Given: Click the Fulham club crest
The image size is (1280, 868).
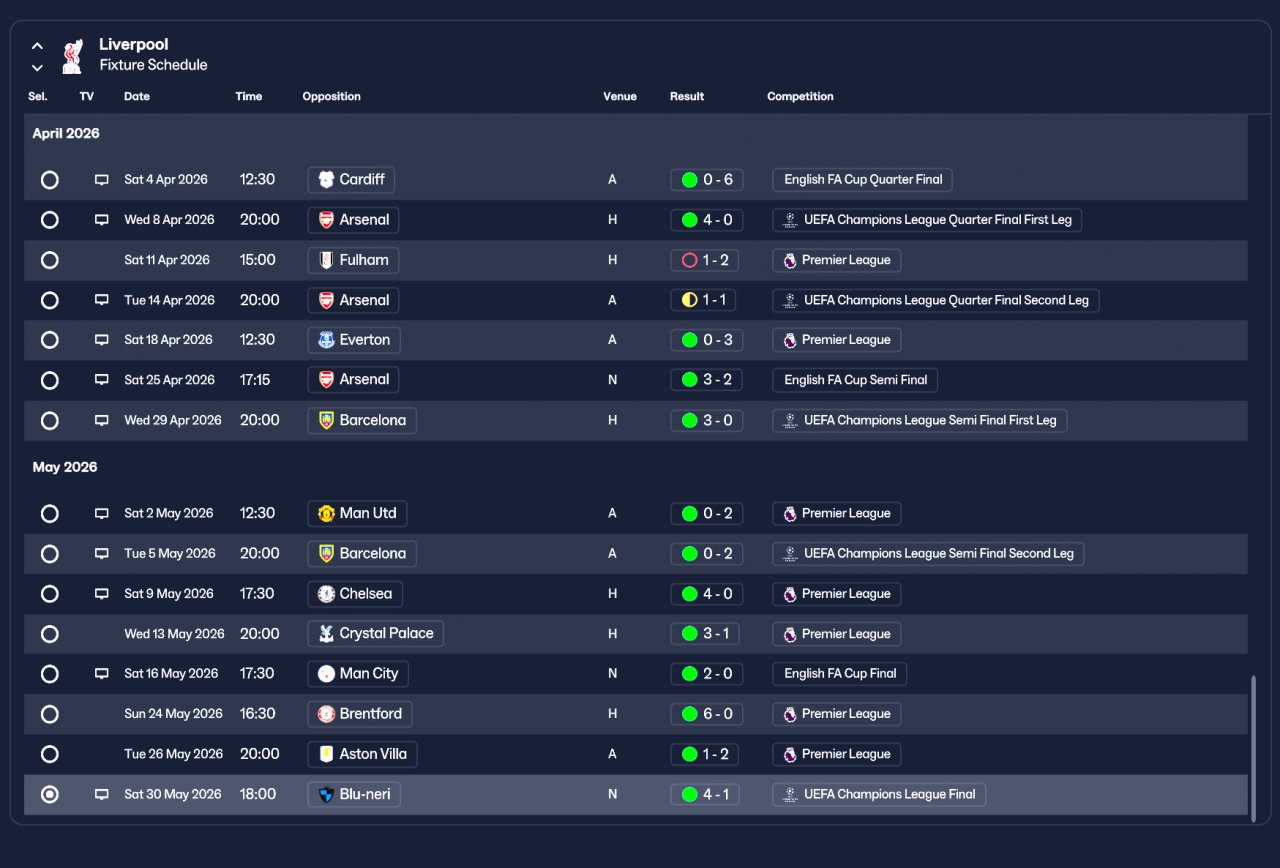Looking at the screenshot, I should pyautogui.click(x=326, y=260).
